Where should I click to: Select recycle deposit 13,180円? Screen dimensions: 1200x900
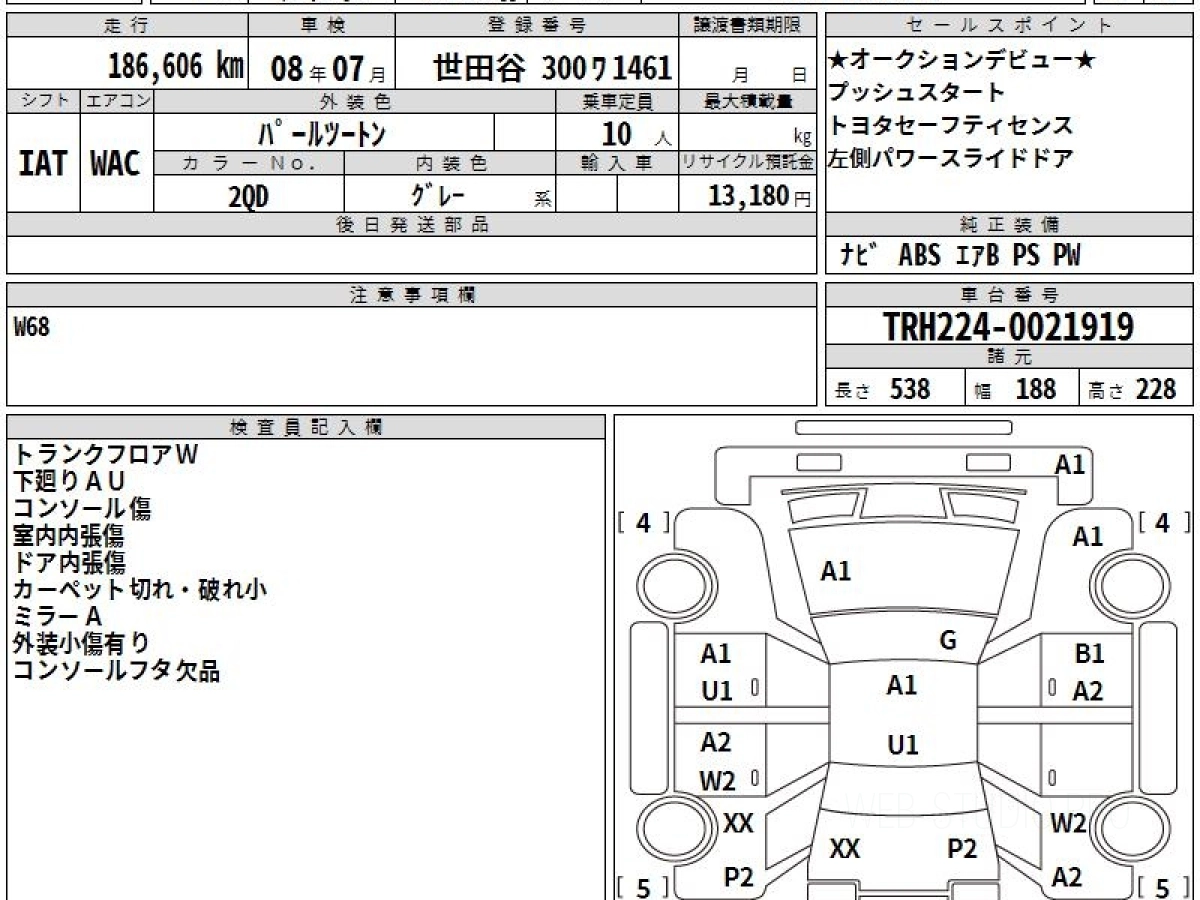click(x=760, y=196)
